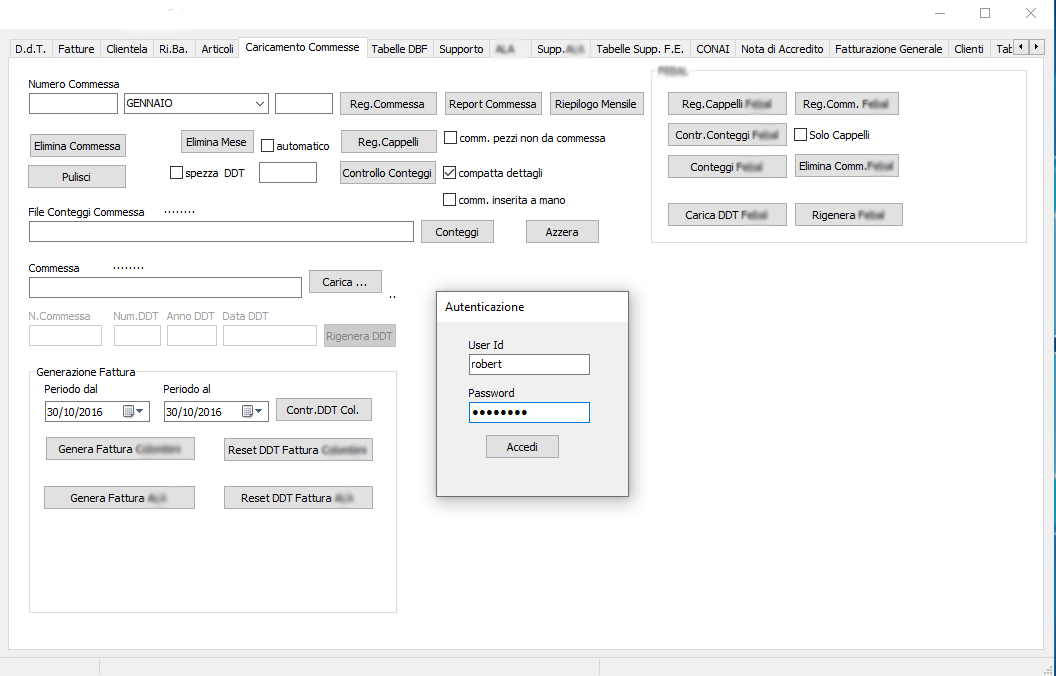Viewport: 1056px width, 676px height.
Task: Click the Azzera button
Action: (x=562, y=232)
